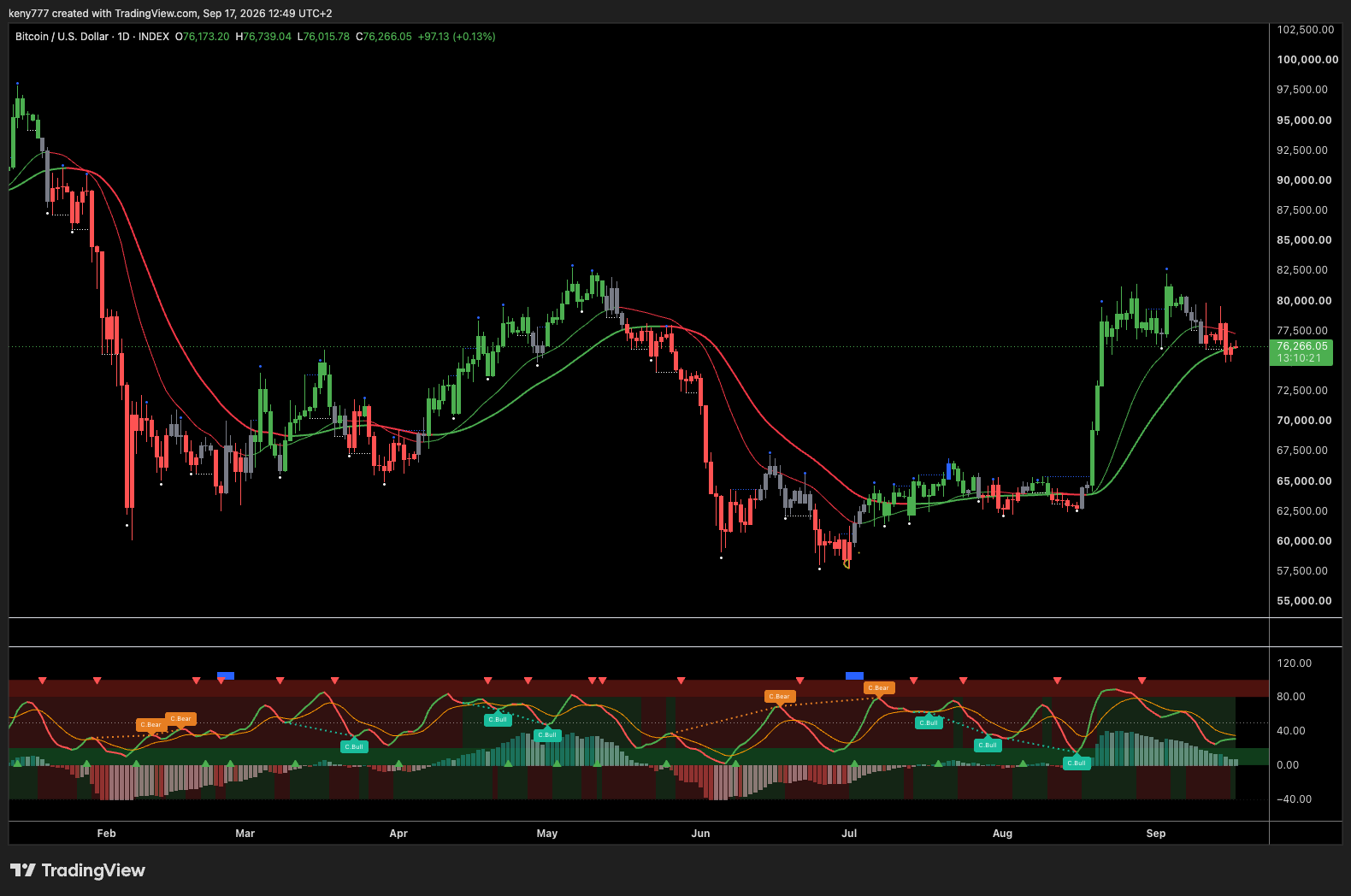Select the open value O76,173.20
The width and height of the screenshot is (1351, 896).
pyautogui.click(x=203, y=37)
